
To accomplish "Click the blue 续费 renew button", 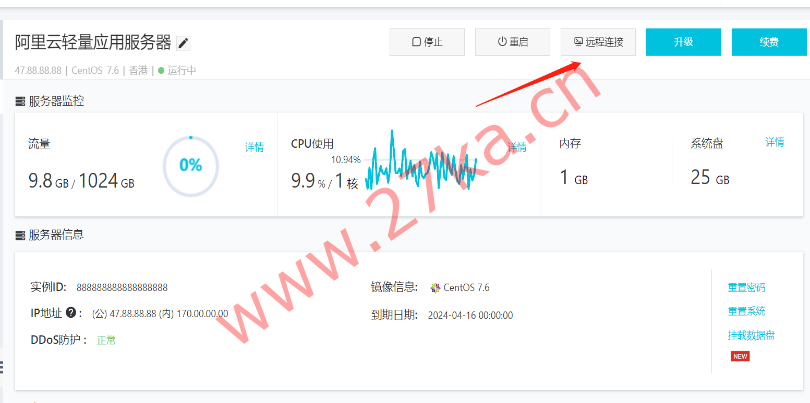I will pyautogui.click(x=768, y=42).
